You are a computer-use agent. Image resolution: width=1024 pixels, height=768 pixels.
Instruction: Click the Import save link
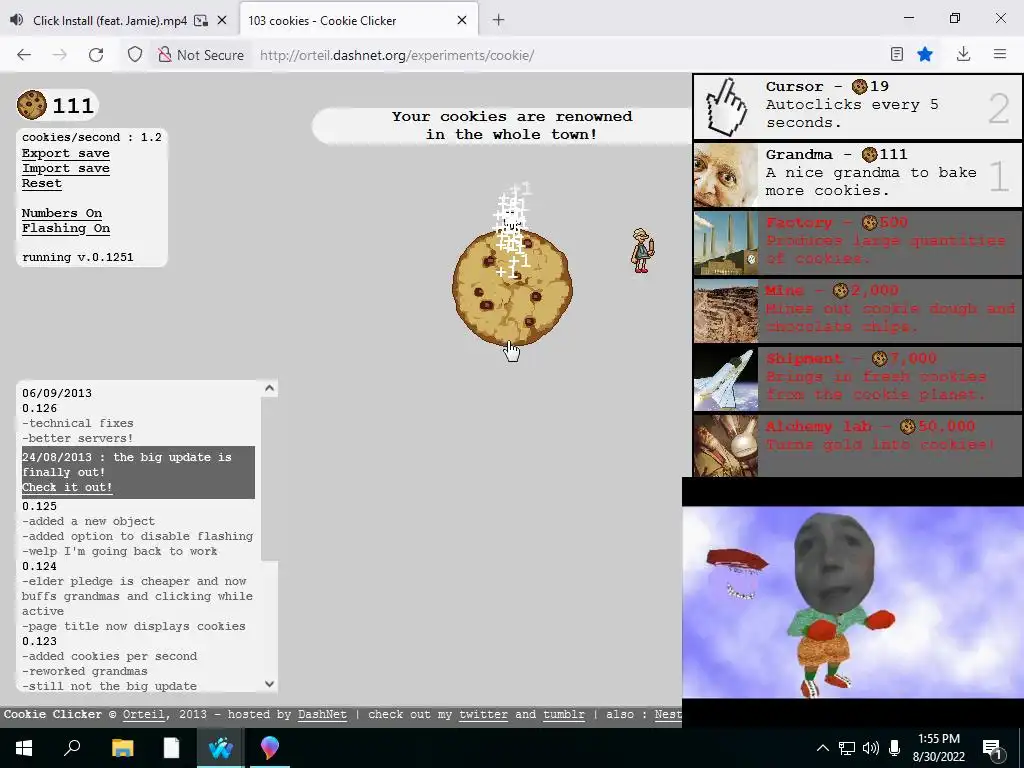66,168
